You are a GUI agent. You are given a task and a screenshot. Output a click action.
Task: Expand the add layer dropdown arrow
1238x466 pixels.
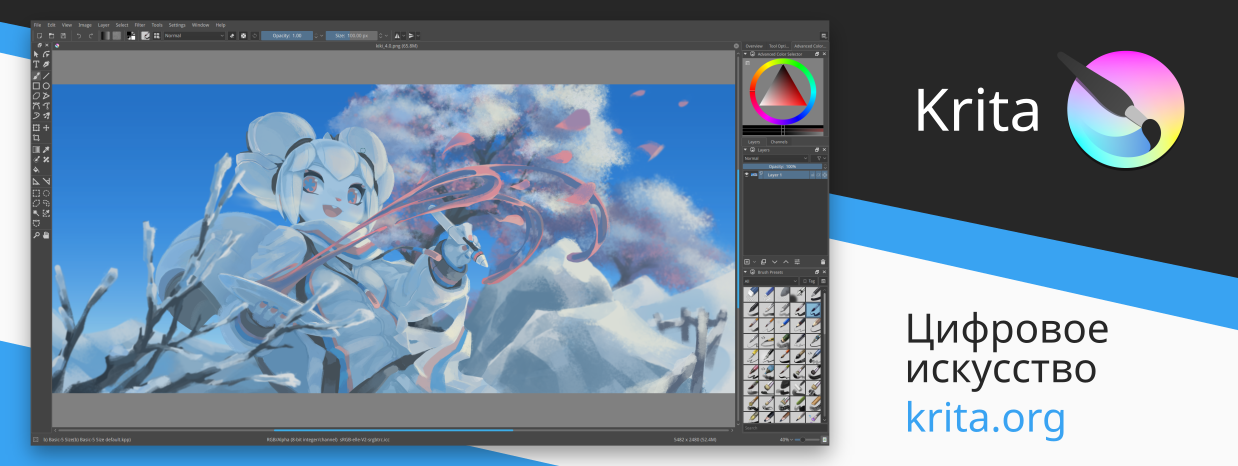click(x=755, y=262)
